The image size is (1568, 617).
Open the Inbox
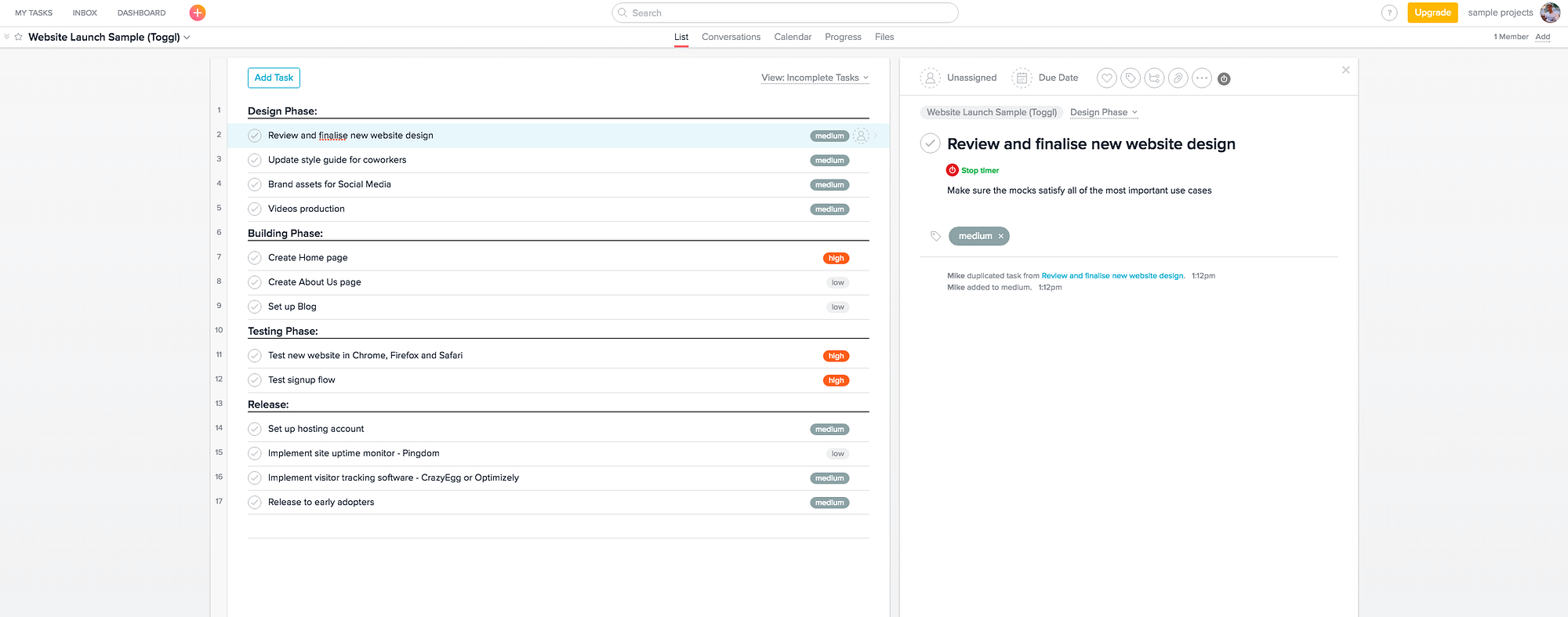85,13
